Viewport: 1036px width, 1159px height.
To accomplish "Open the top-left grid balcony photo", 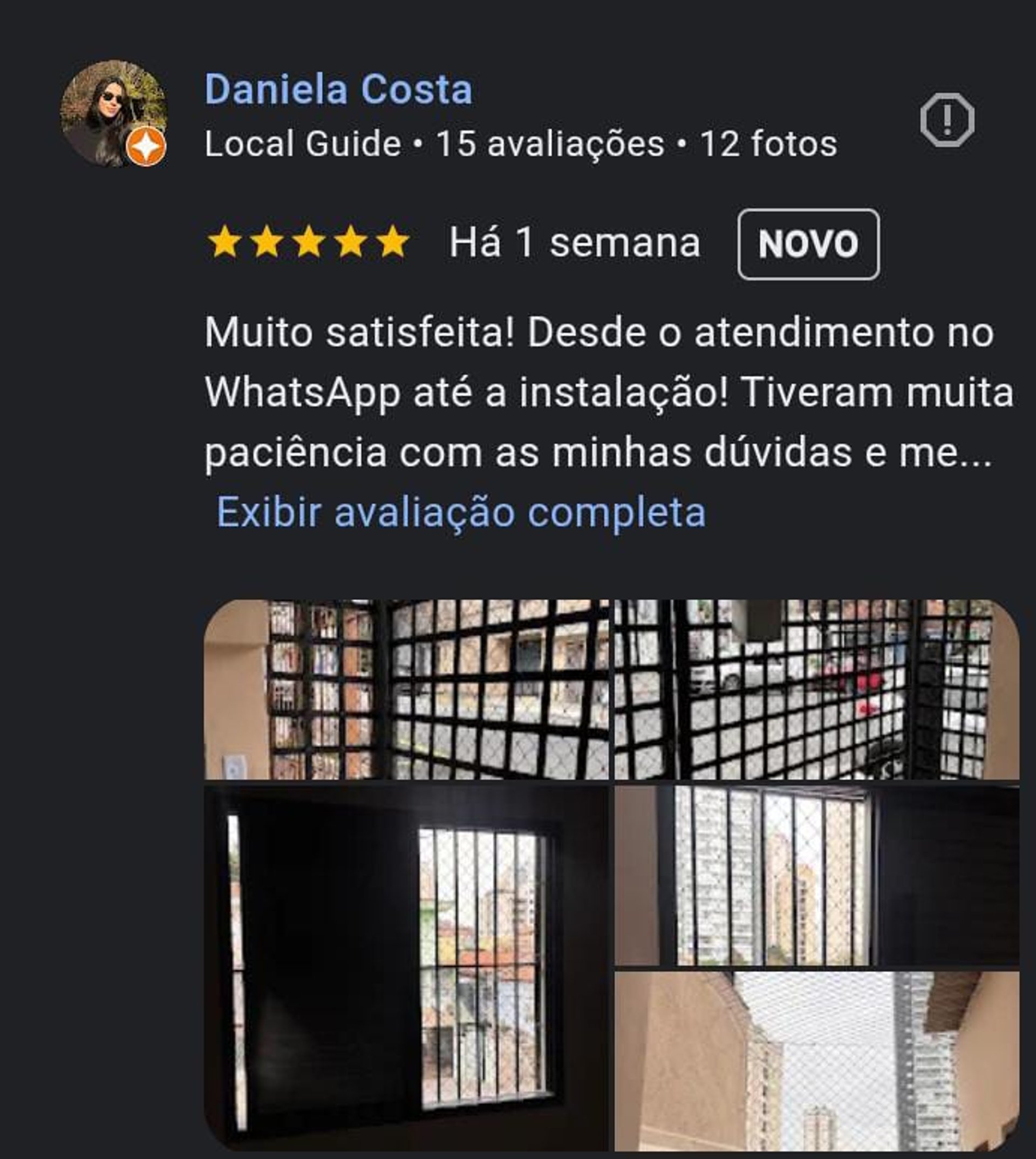I will [x=406, y=689].
